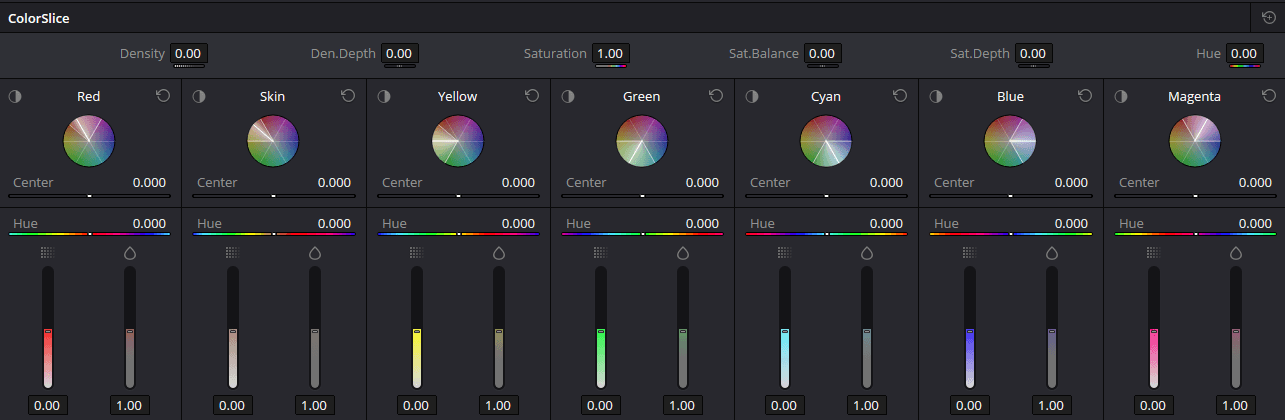Click the Green saturation droplet icon
Viewport: 1285px width, 420px height.
pos(683,253)
